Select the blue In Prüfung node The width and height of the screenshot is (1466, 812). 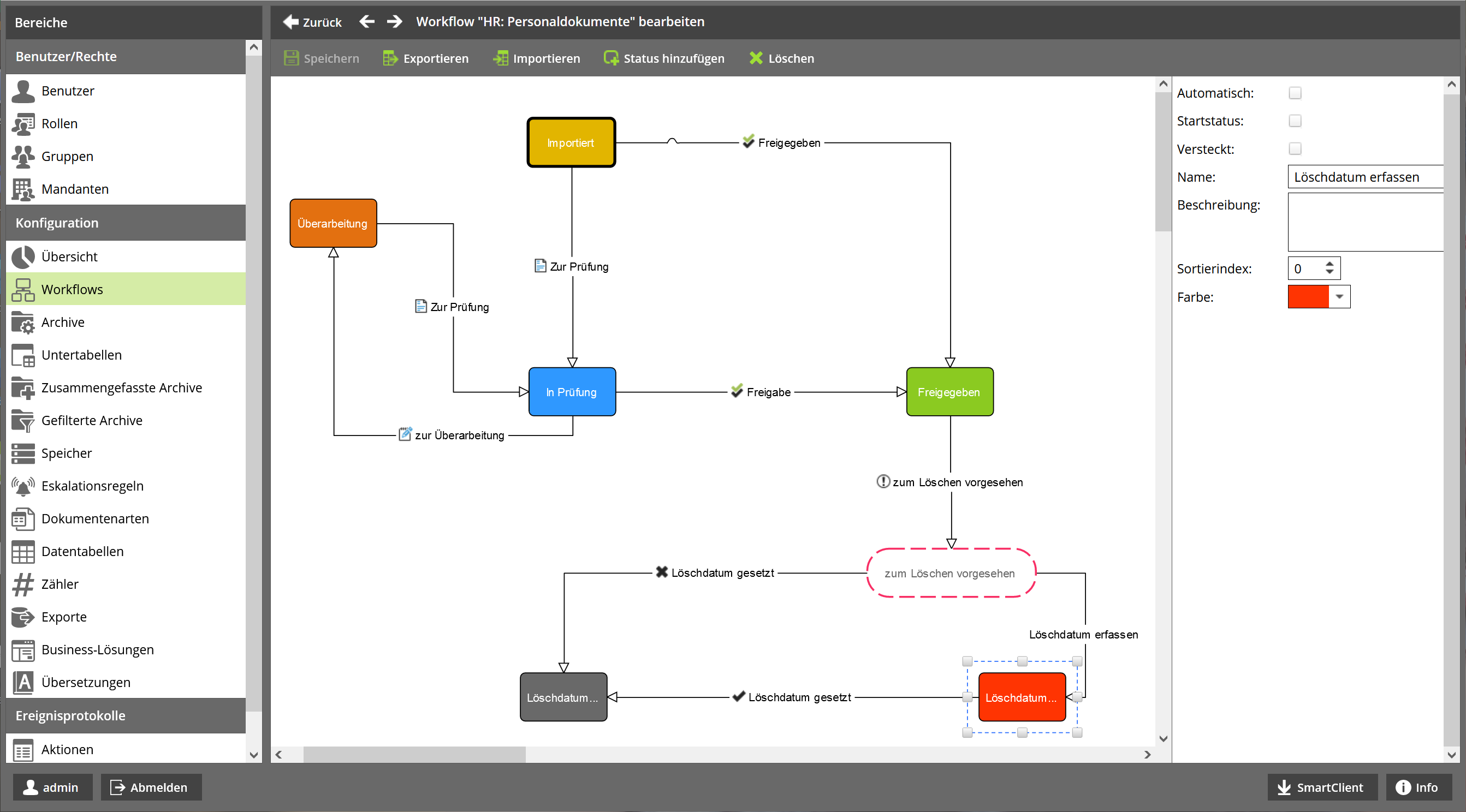572,392
